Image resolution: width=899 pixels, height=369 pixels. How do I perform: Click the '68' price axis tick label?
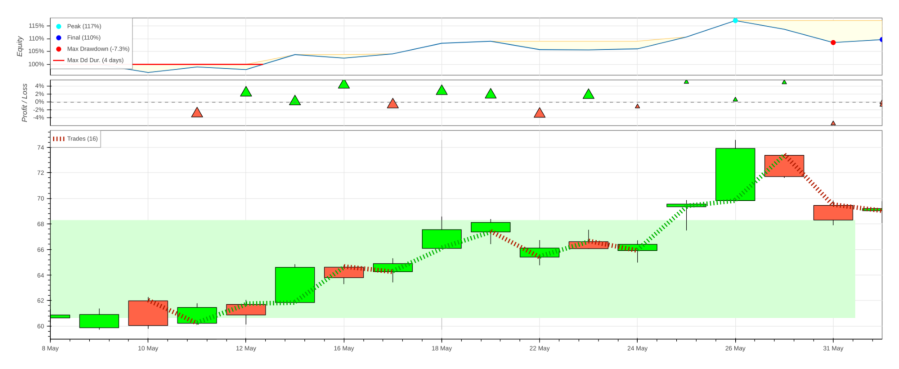[x=41, y=224]
